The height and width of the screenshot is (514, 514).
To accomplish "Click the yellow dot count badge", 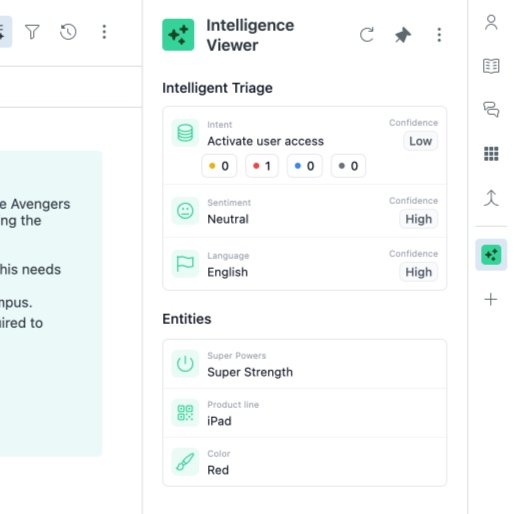I will click(x=219, y=166).
